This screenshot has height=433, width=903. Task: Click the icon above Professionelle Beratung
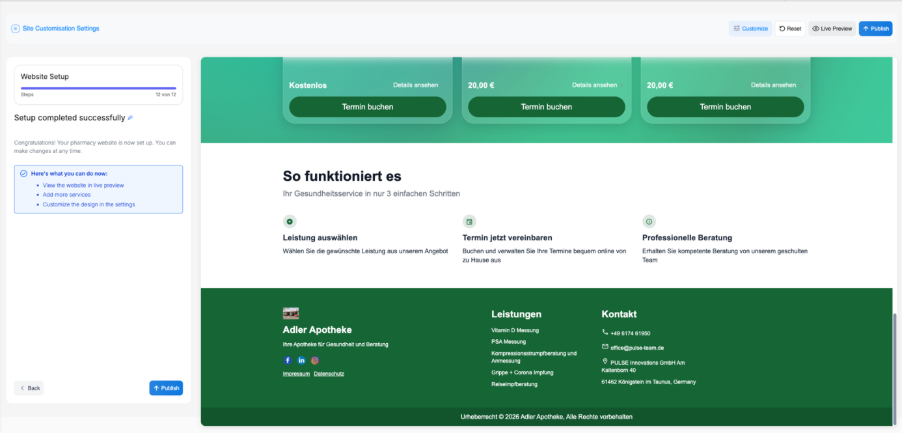[649, 222]
